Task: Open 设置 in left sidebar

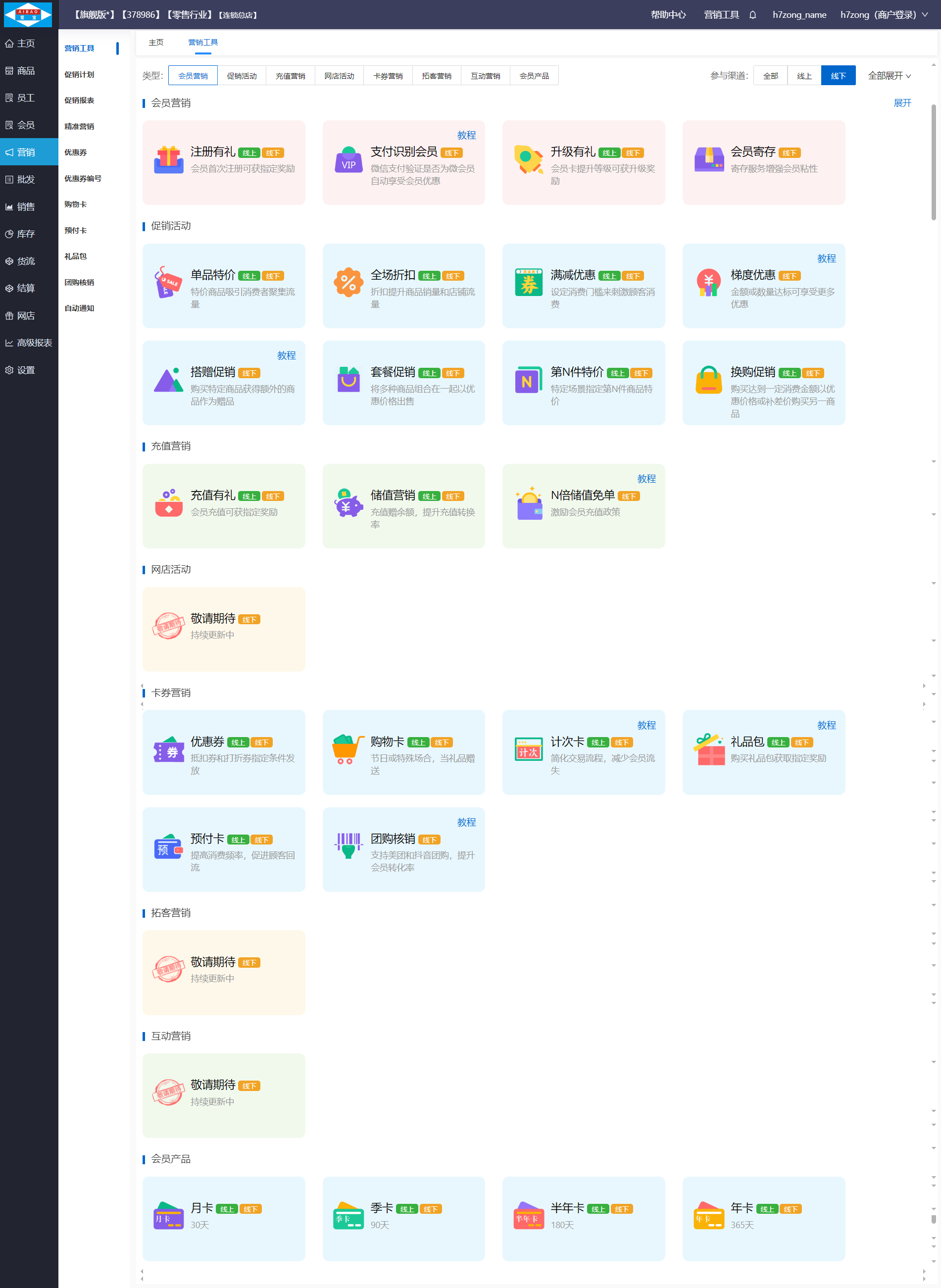Action: (29, 370)
